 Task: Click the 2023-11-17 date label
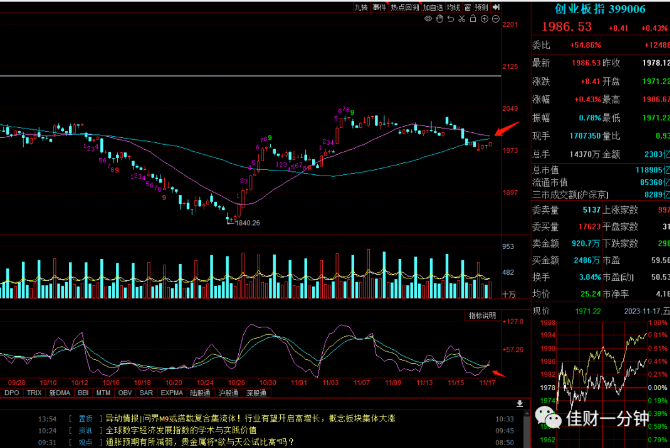[646, 311]
